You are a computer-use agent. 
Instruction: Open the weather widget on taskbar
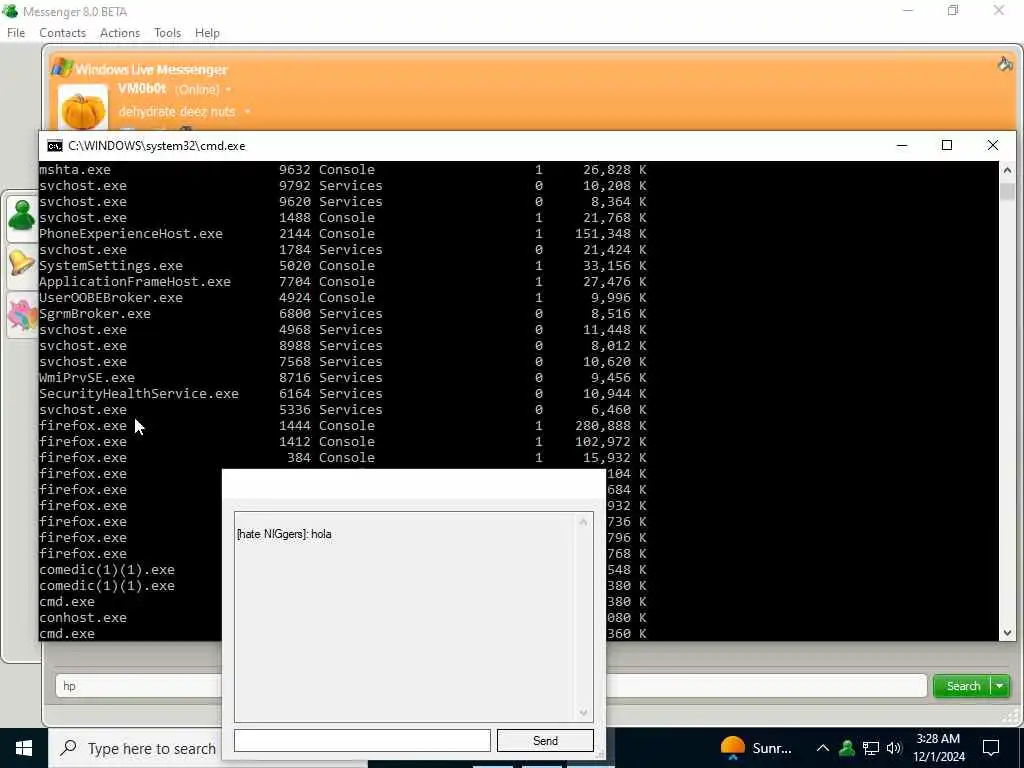coord(756,748)
